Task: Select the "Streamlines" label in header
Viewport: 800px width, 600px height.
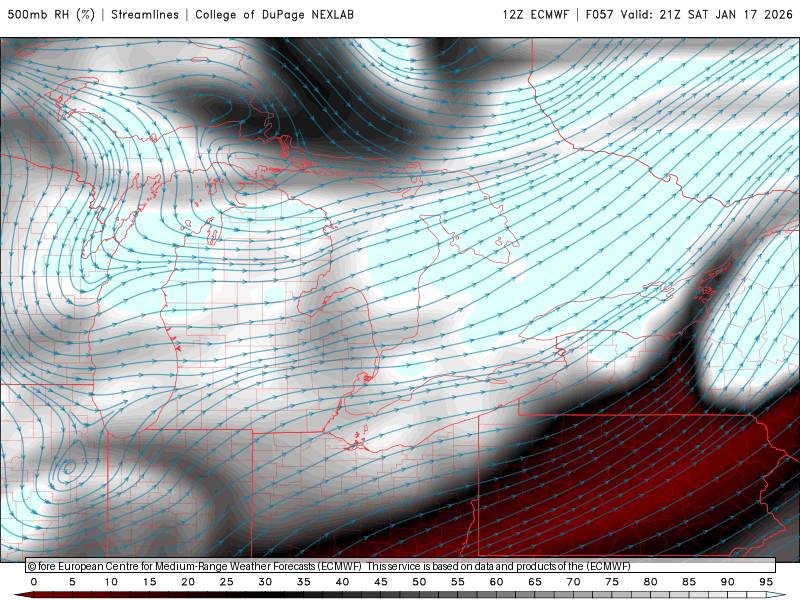Action: click(x=145, y=14)
